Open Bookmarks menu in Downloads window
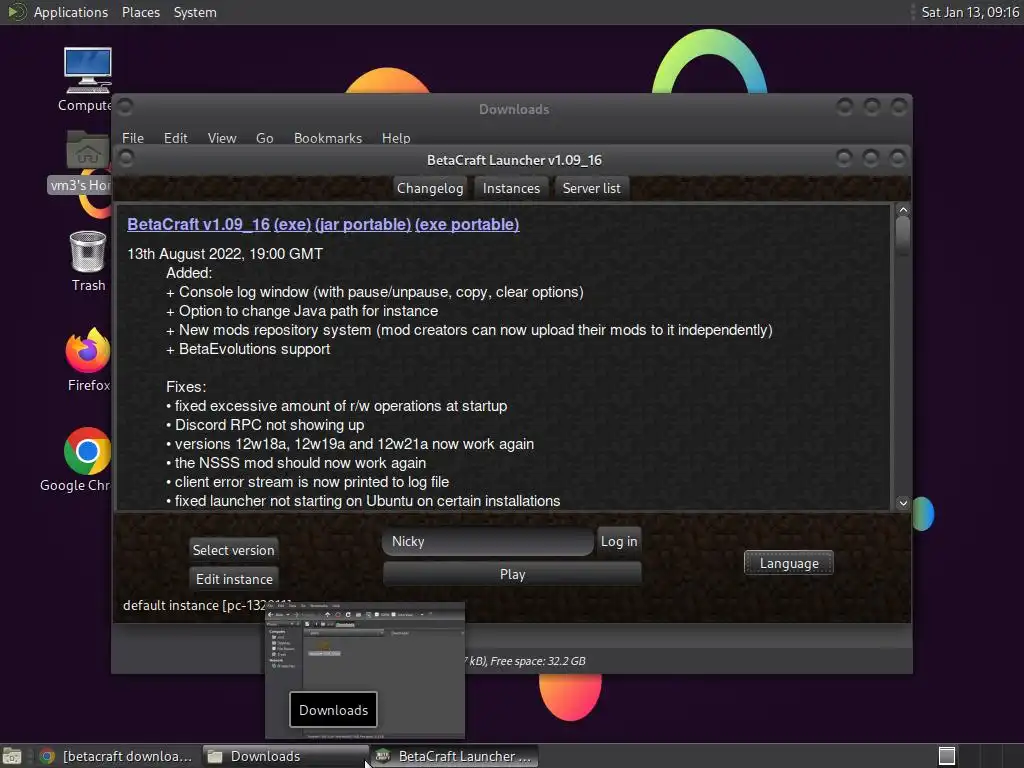Screen dimensions: 1024x768 click(x=327, y=138)
